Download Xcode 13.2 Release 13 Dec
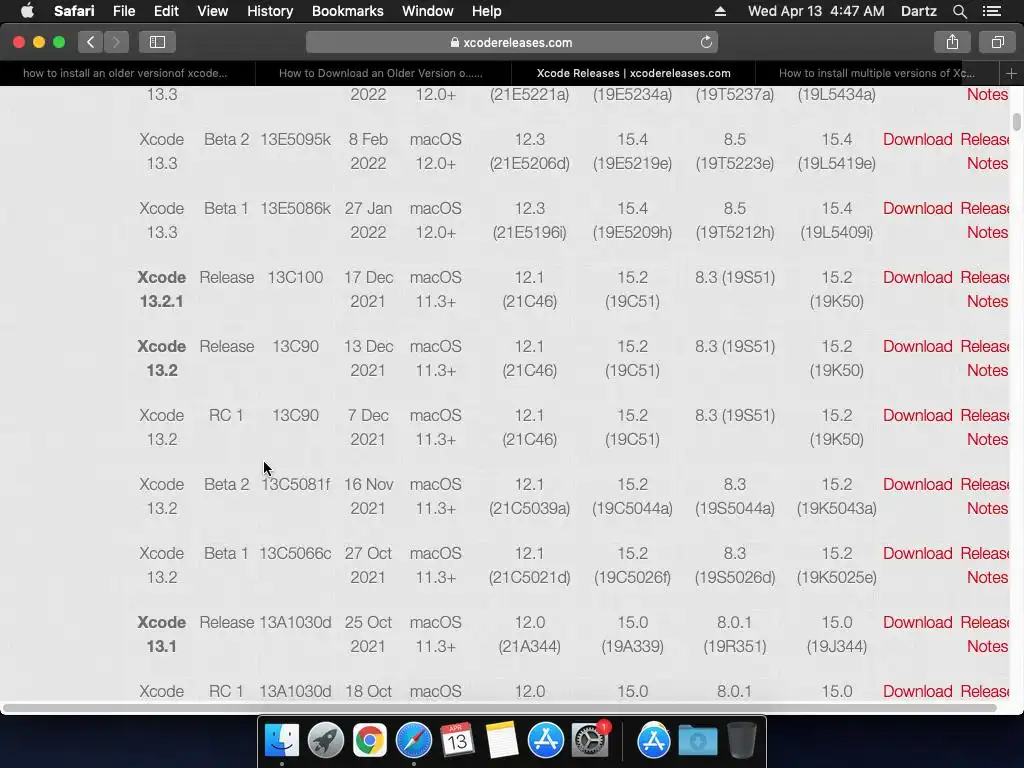Image resolution: width=1024 pixels, height=768 pixels. (918, 346)
